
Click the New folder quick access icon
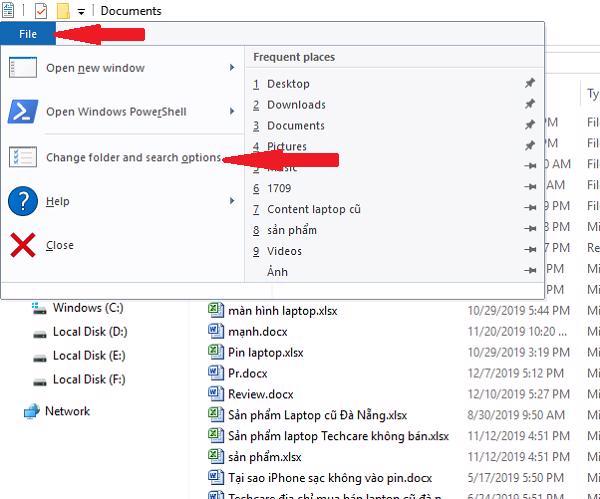(63, 11)
